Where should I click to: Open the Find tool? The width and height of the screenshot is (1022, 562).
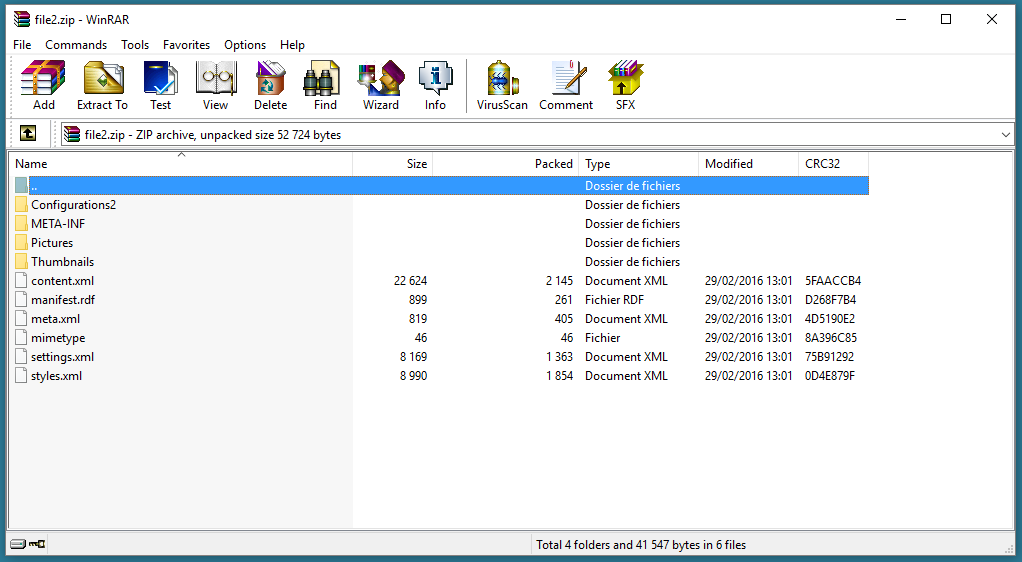point(325,85)
